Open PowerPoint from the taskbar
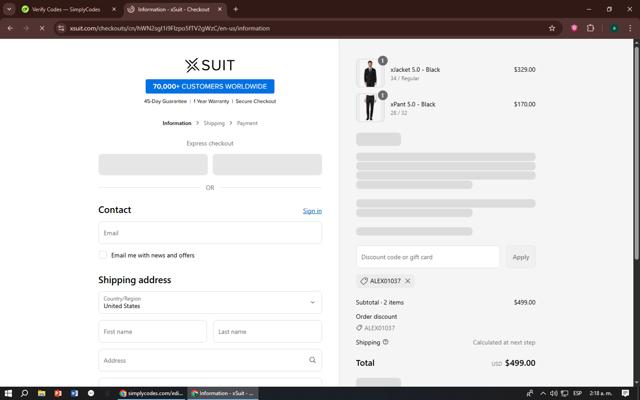Image resolution: width=640 pixels, height=400 pixels. (58, 393)
